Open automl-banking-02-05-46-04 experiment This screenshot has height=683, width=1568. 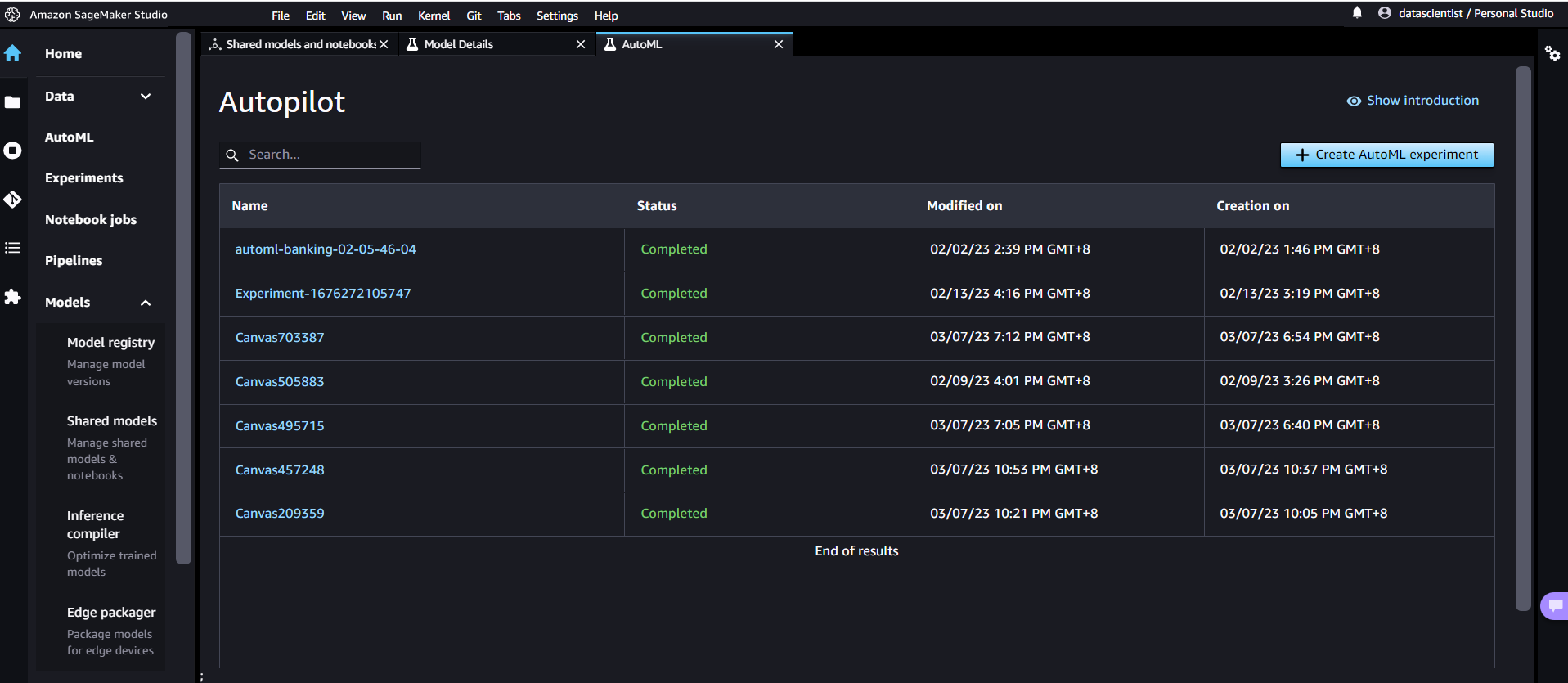click(x=326, y=249)
